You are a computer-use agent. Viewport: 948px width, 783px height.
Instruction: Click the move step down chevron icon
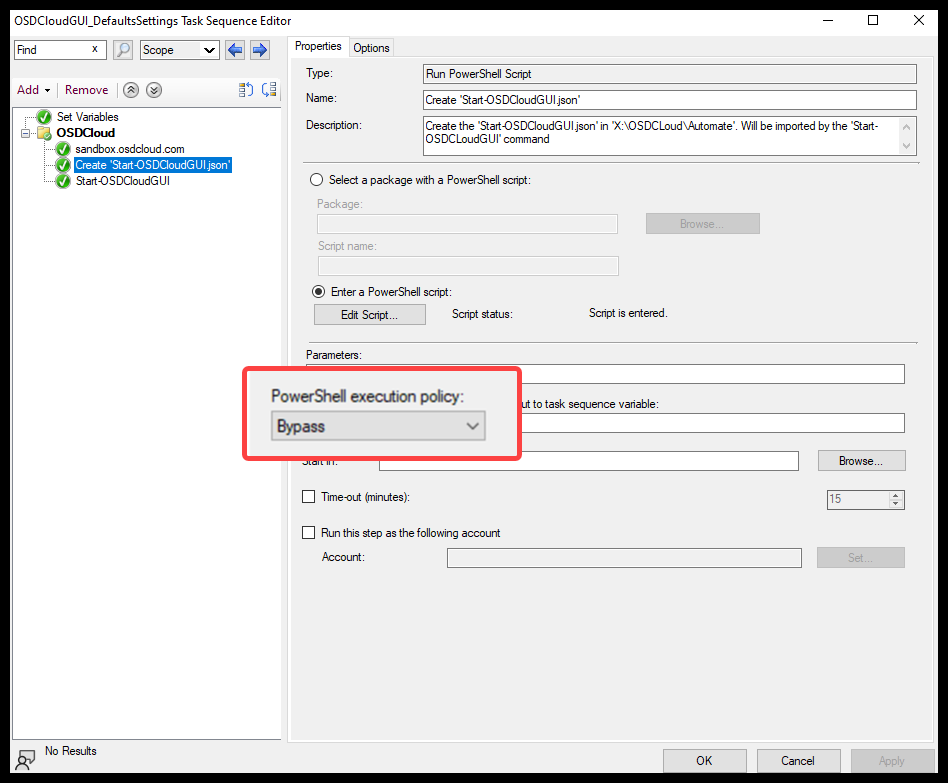tap(153, 90)
